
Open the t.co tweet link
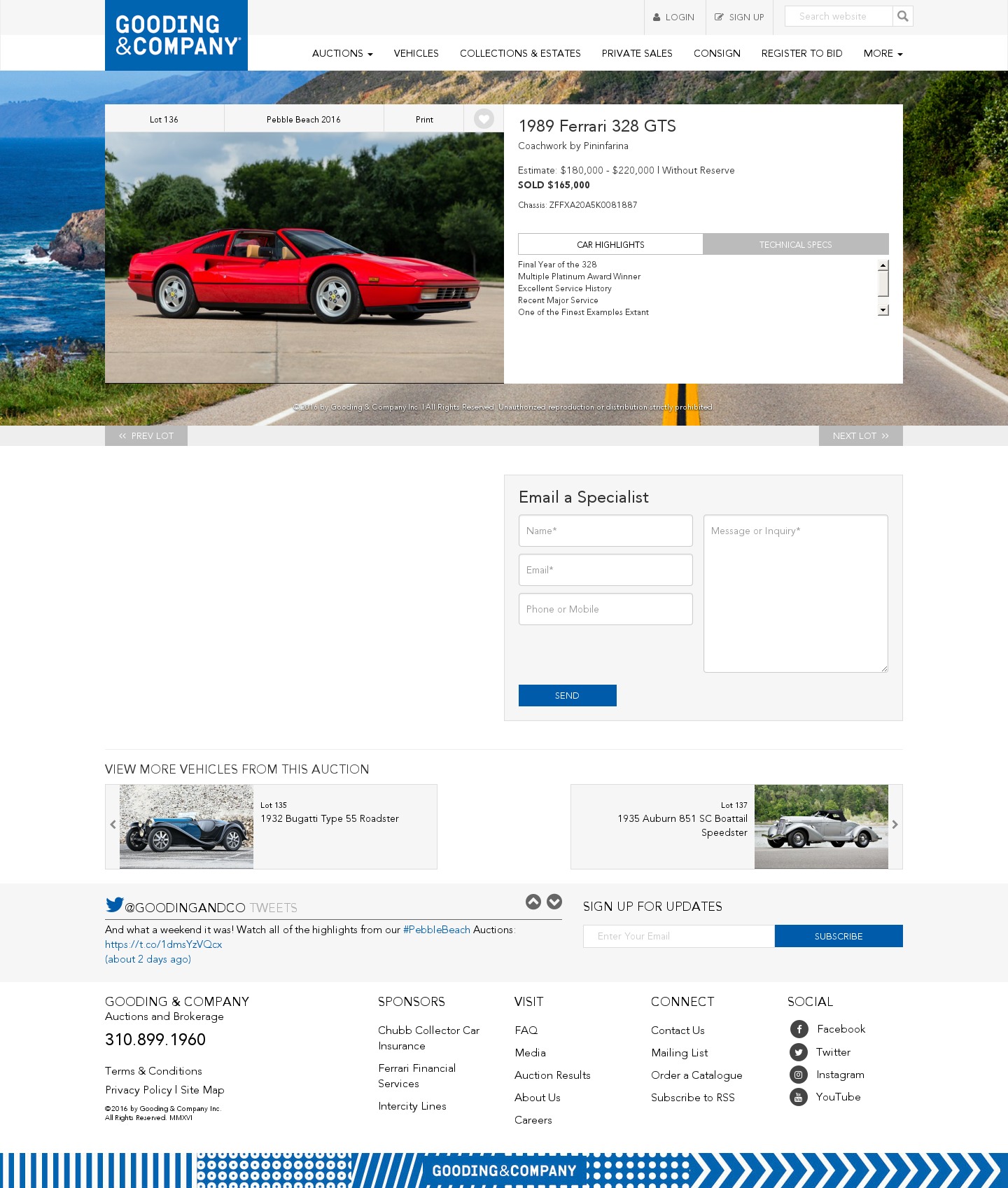[x=164, y=944]
